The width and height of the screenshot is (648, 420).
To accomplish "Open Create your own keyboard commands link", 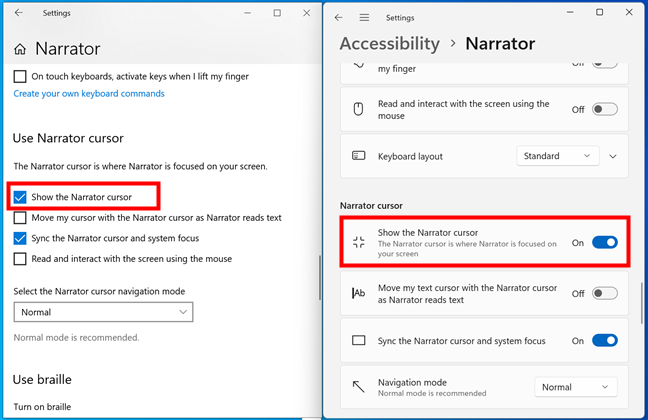I will 89,94.
